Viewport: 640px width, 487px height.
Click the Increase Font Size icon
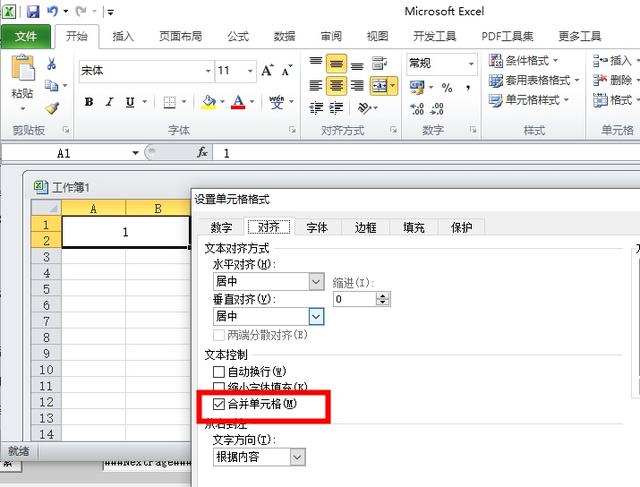269,71
